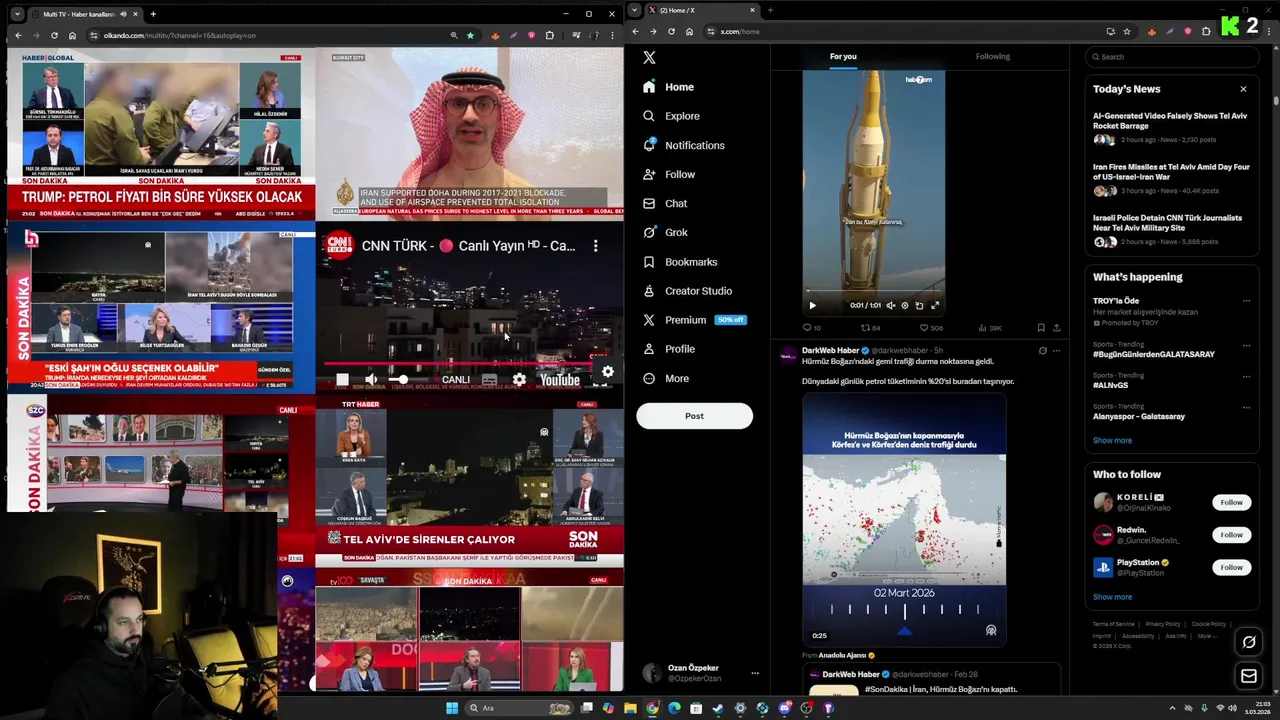Follow the PlayStation account

click(x=1231, y=567)
